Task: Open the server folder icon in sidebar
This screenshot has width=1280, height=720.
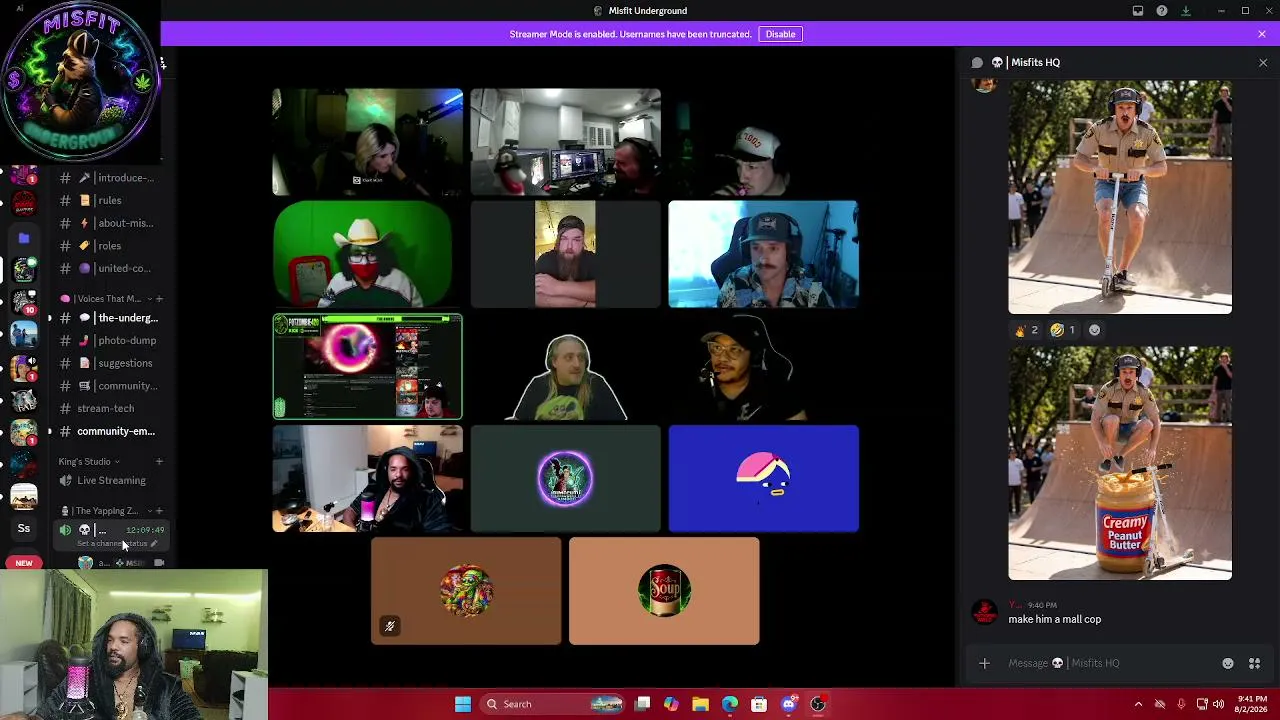Action: pos(24,238)
